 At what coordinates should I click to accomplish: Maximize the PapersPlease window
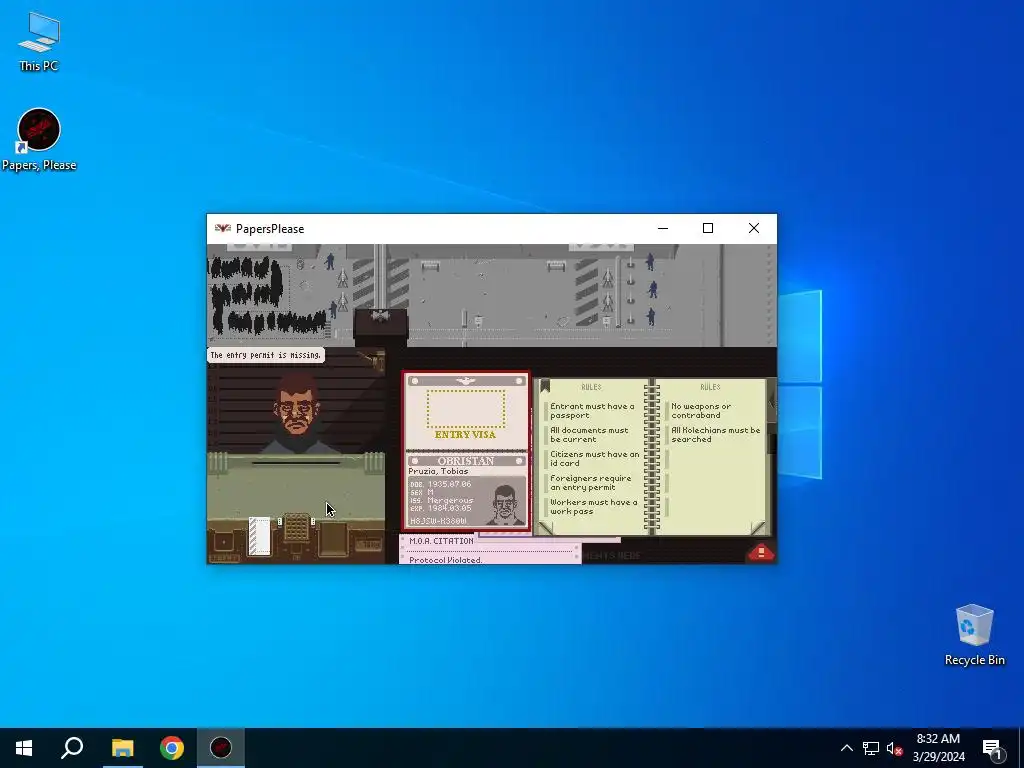708,229
